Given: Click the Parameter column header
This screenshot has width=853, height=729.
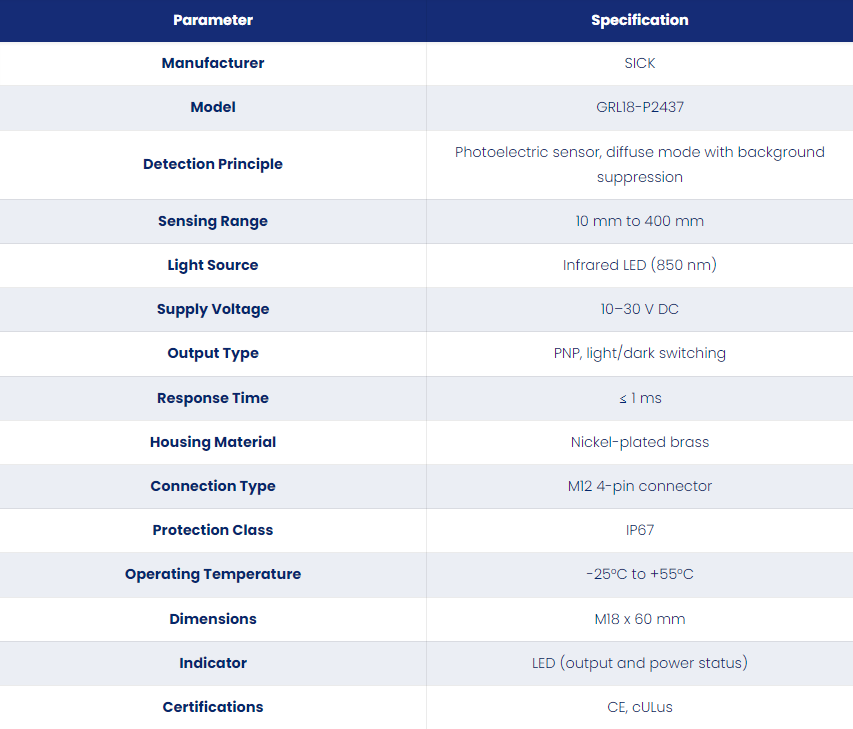Looking at the screenshot, I should (x=213, y=20).
